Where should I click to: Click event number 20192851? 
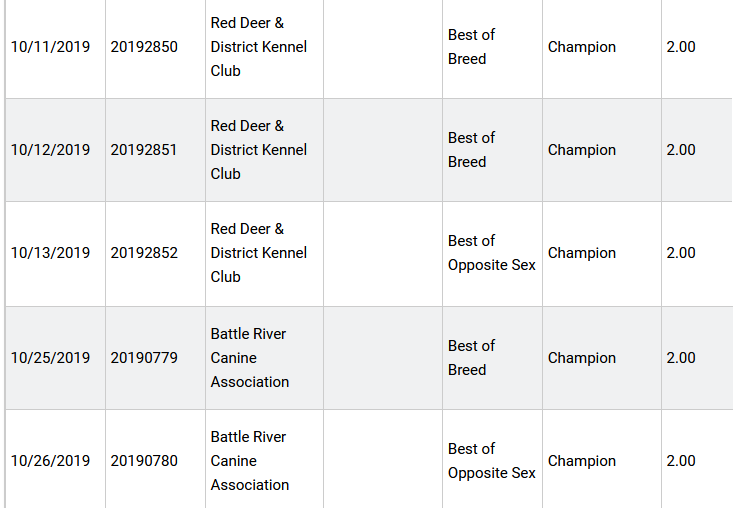tap(143, 150)
